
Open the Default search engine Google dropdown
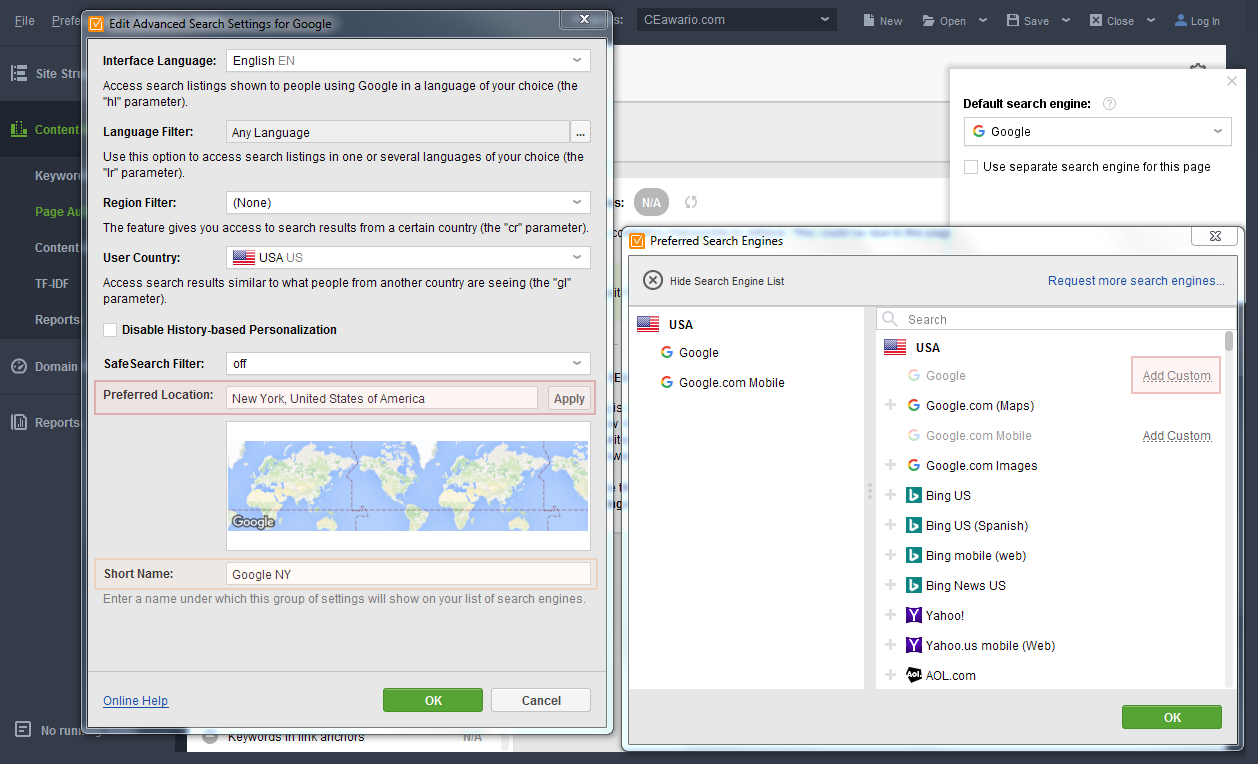[x=1098, y=131]
